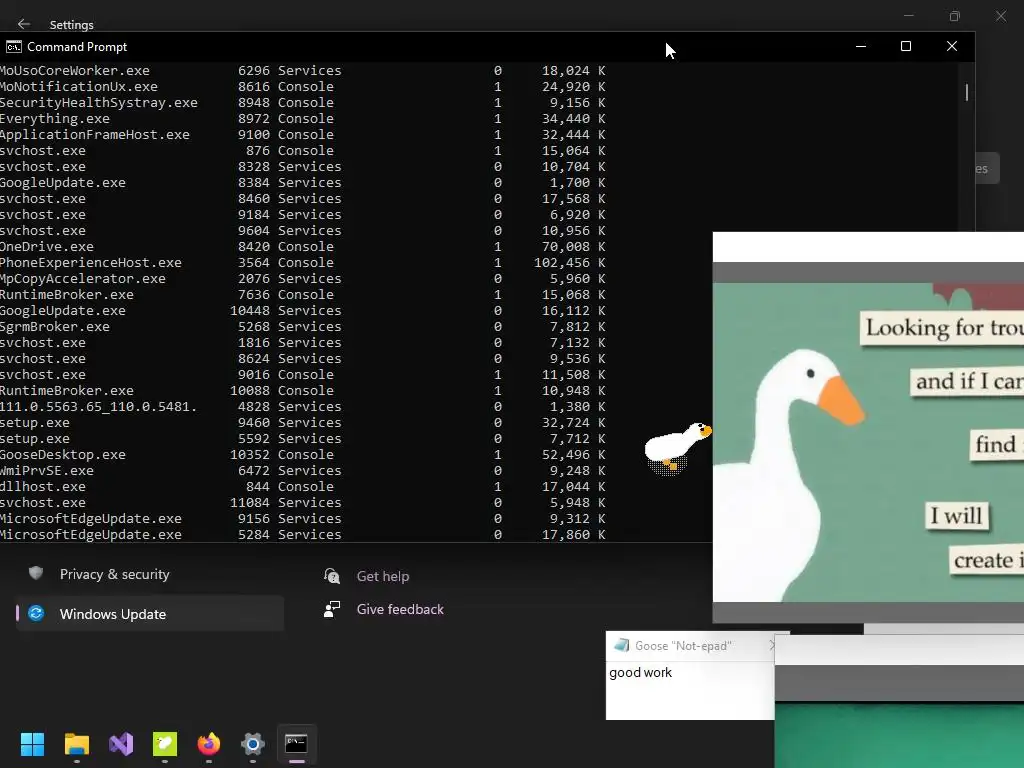Click the MoNotificationUx.exe entry

coord(78,87)
